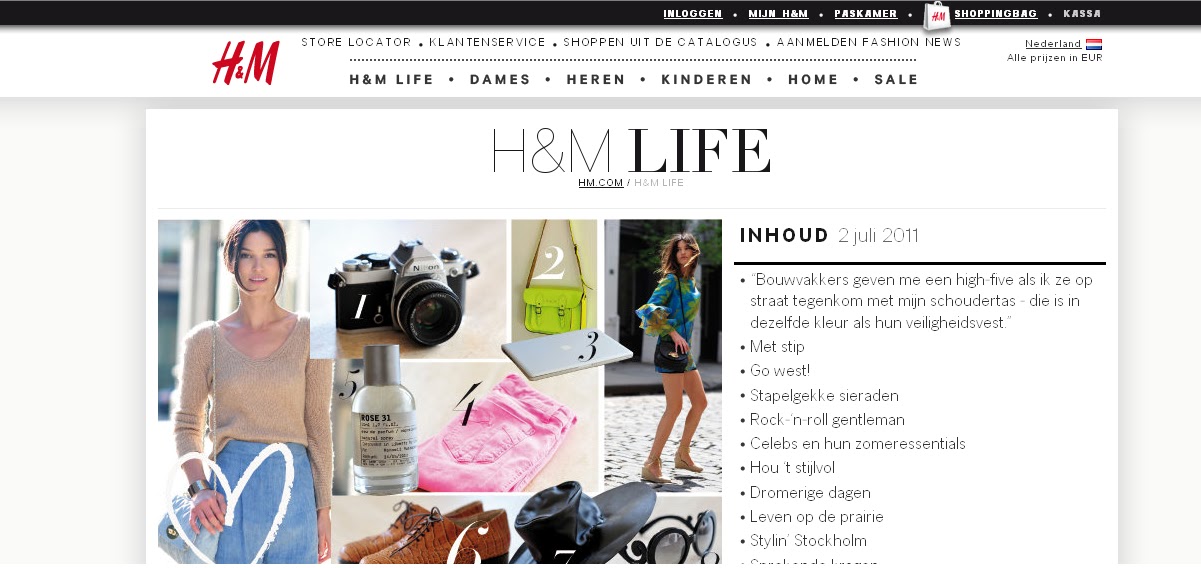Screen dimensions: 1201x568
Task: Open 'Stylin' Stockholm' article link
Action: click(808, 541)
